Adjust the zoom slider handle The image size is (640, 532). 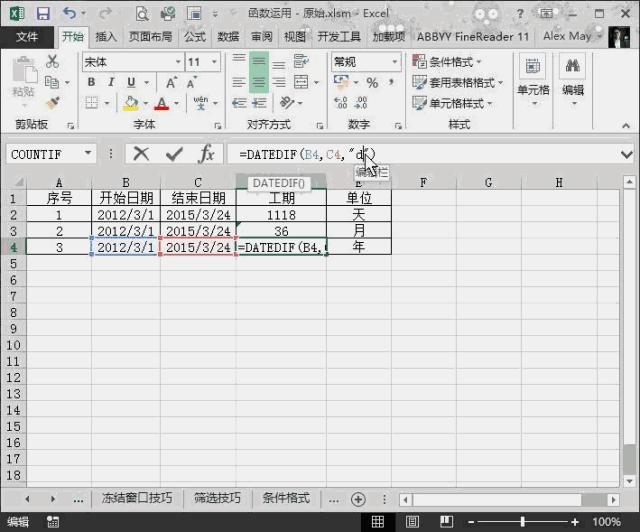pyautogui.click(x=522, y=521)
